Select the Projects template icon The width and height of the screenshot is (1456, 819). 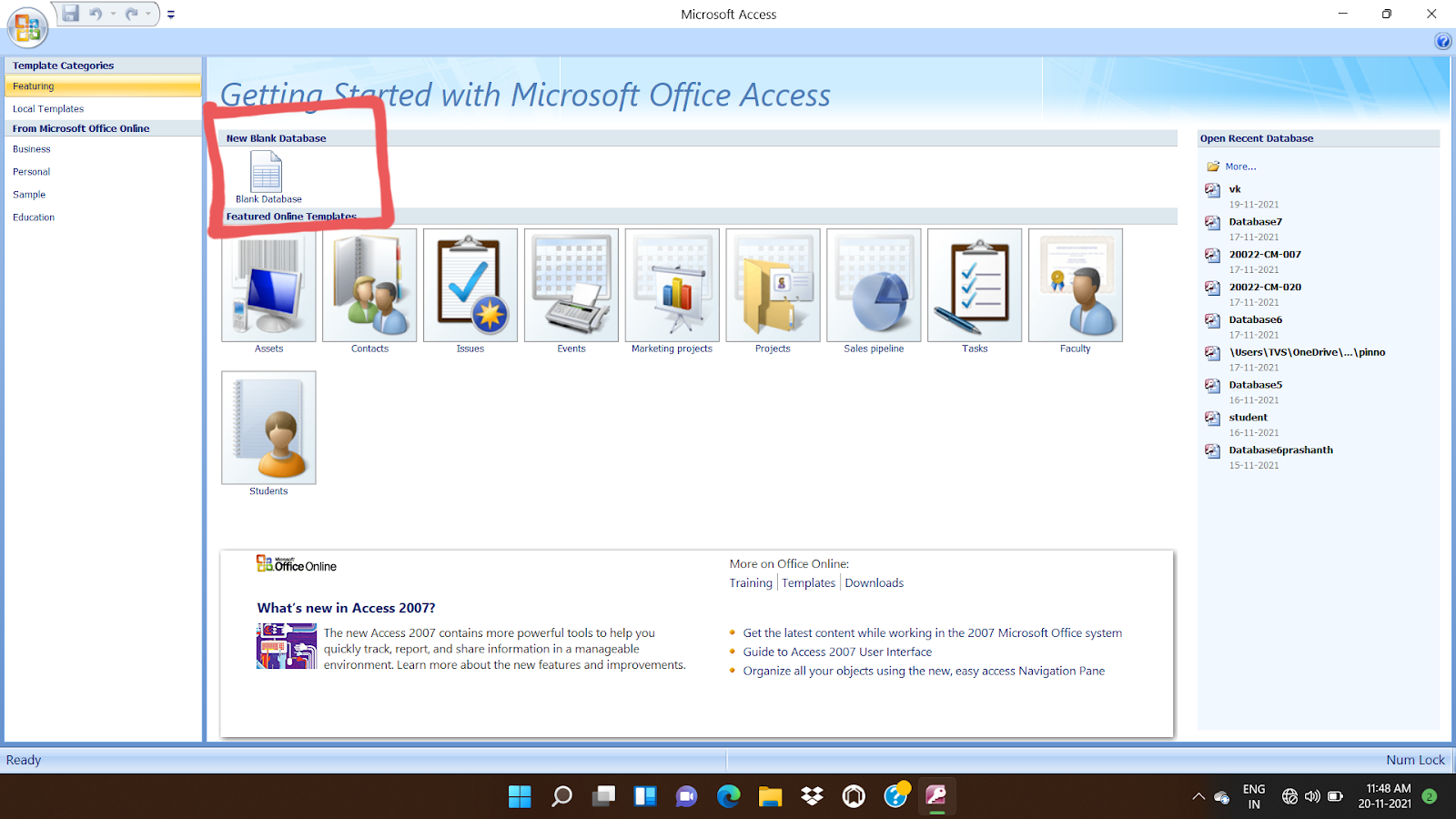click(x=773, y=285)
